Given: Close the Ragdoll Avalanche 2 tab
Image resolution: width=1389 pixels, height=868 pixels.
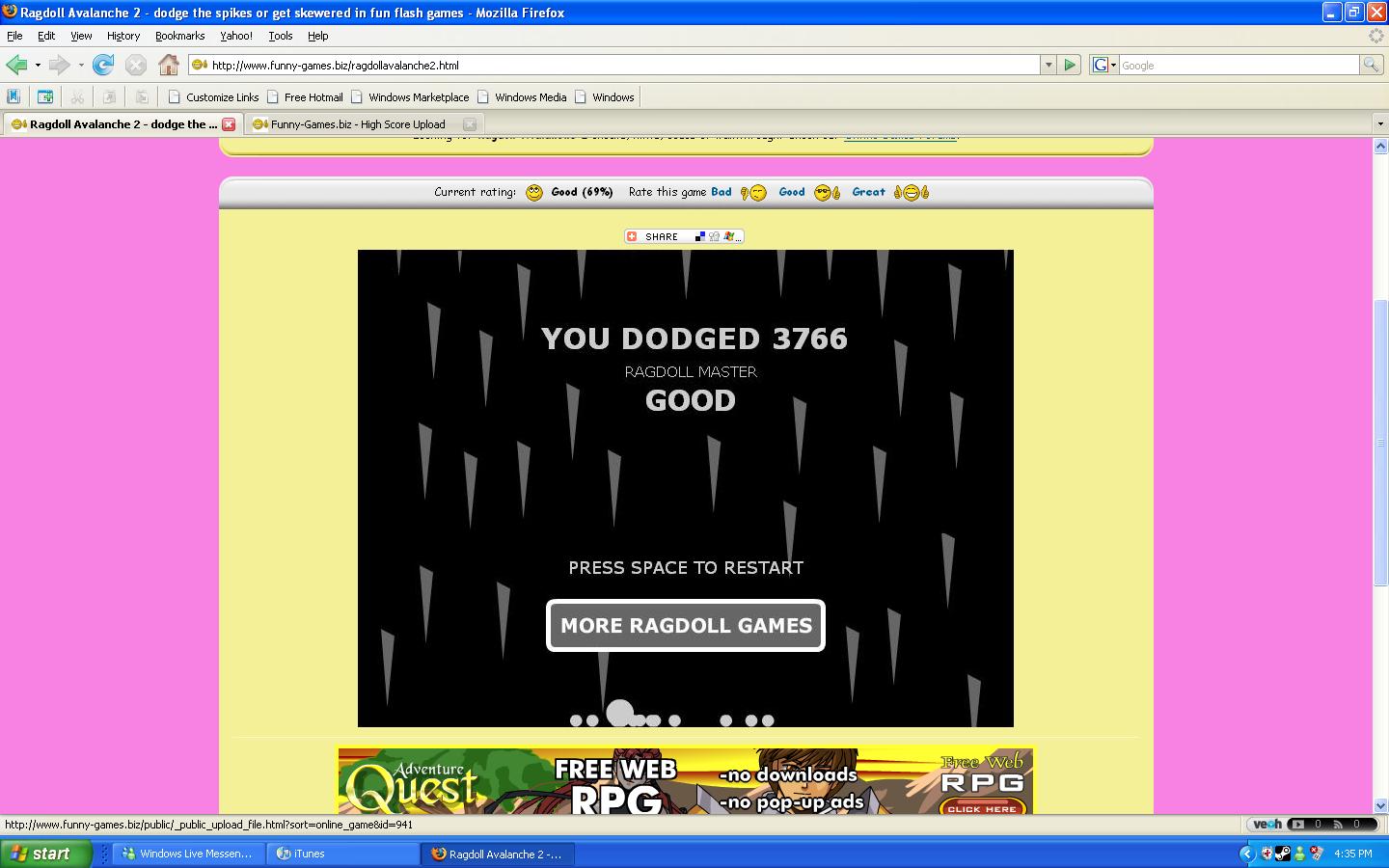Looking at the screenshot, I should [229, 123].
